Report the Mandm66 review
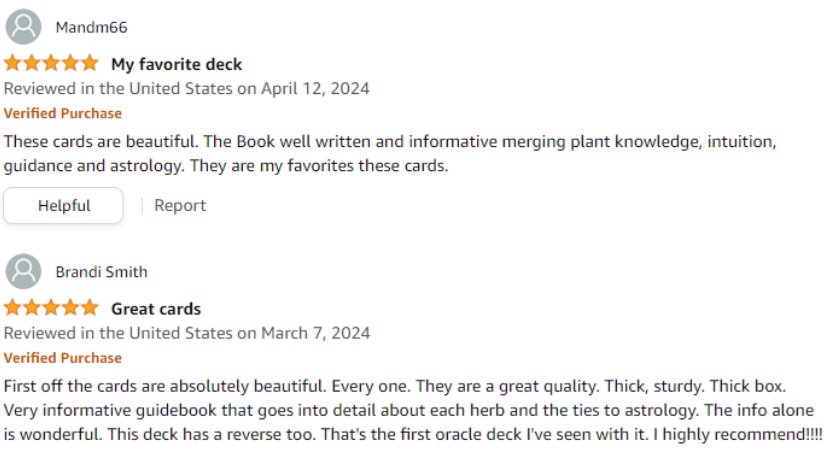Viewport: 824px width, 472px height. [x=180, y=206]
